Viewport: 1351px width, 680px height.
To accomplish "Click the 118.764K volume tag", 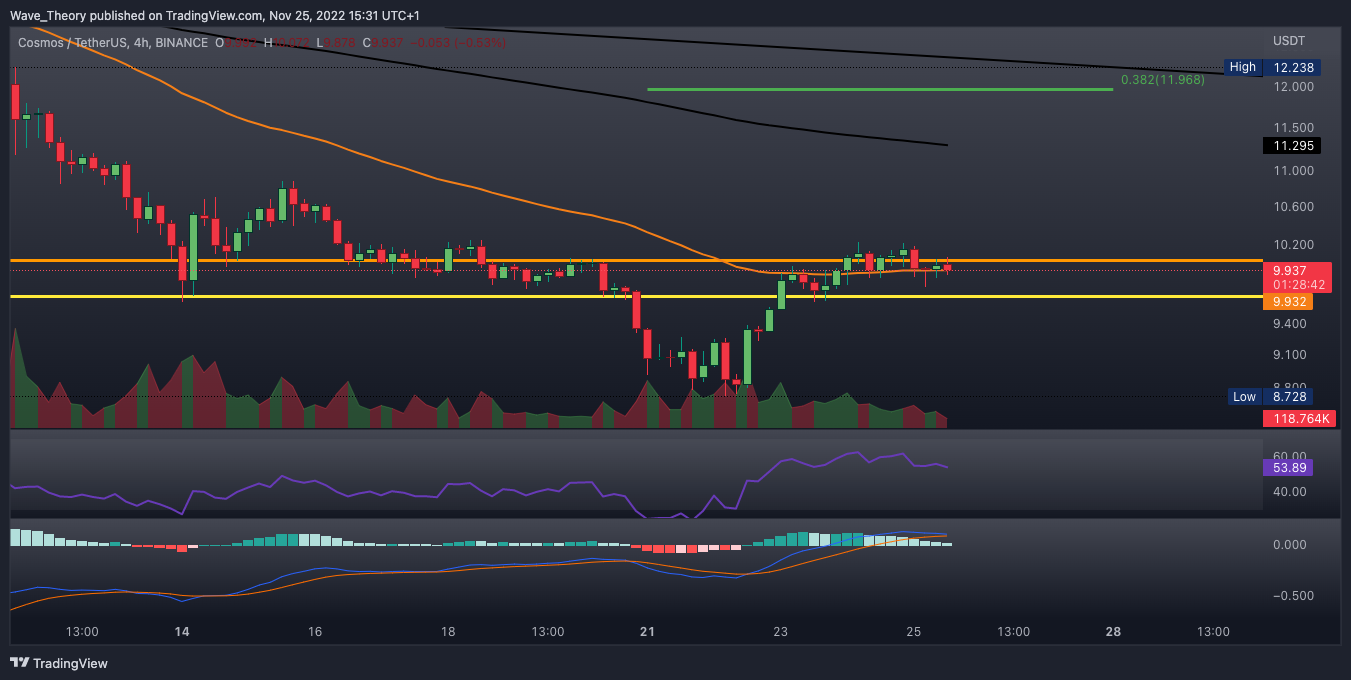I will pos(1299,418).
